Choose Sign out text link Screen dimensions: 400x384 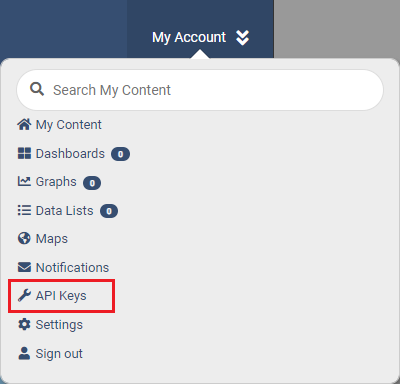59,354
